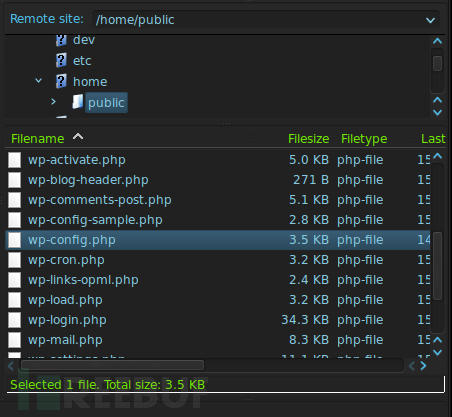The image size is (452, 417).
Task: Collapse the home directory tree node
Action: point(39,81)
